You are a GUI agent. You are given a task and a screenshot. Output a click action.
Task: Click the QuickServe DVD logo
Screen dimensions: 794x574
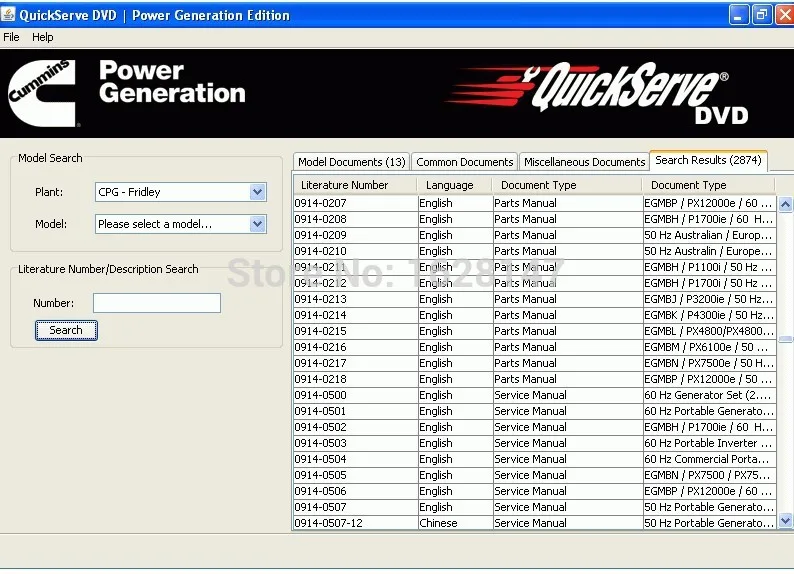(x=599, y=93)
